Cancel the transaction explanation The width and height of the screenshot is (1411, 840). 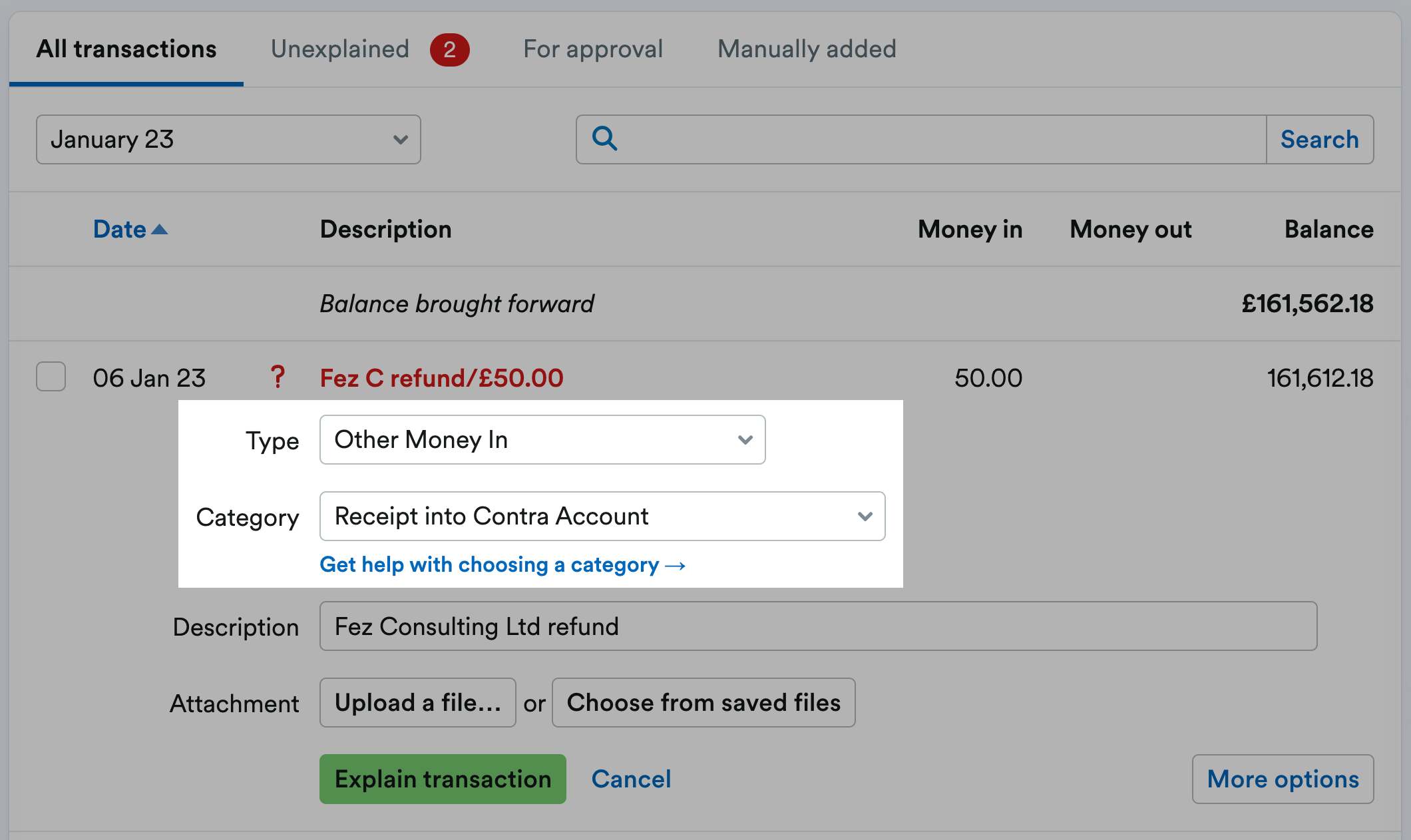click(630, 779)
